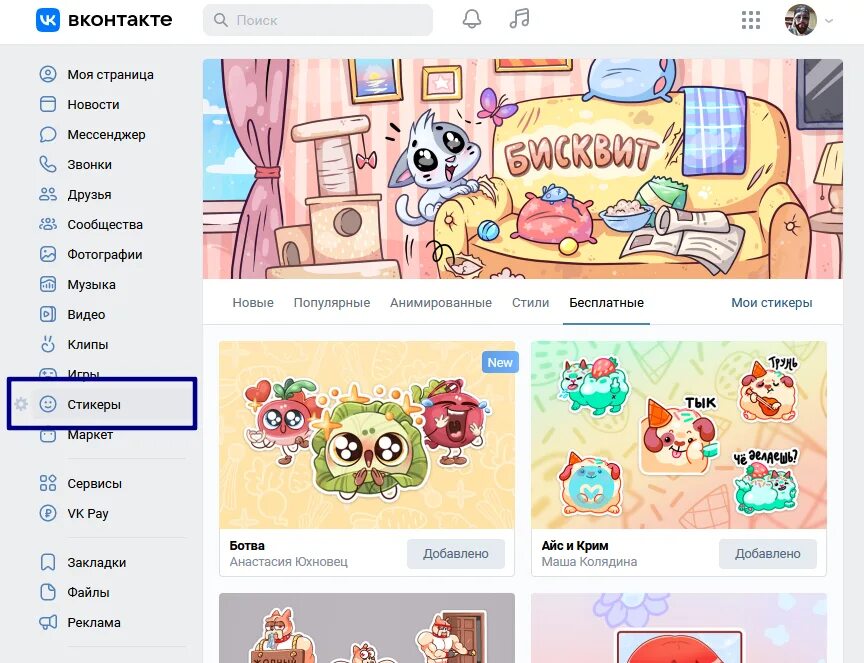Click the Айс и Крим title
This screenshot has width=864, height=663.
pyautogui.click(x=575, y=546)
